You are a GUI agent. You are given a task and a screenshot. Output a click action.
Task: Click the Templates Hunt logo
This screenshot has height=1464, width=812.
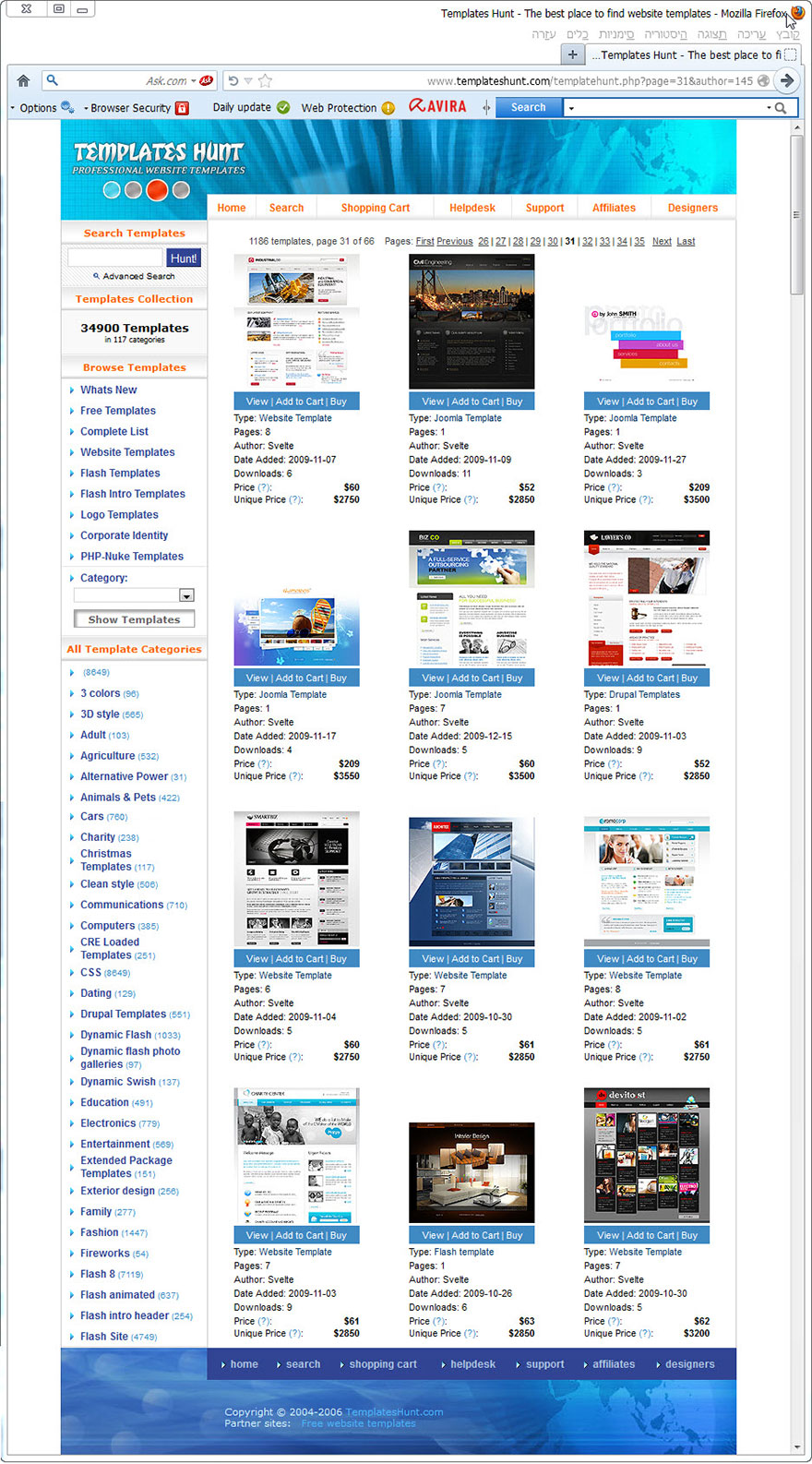tap(158, 157)
